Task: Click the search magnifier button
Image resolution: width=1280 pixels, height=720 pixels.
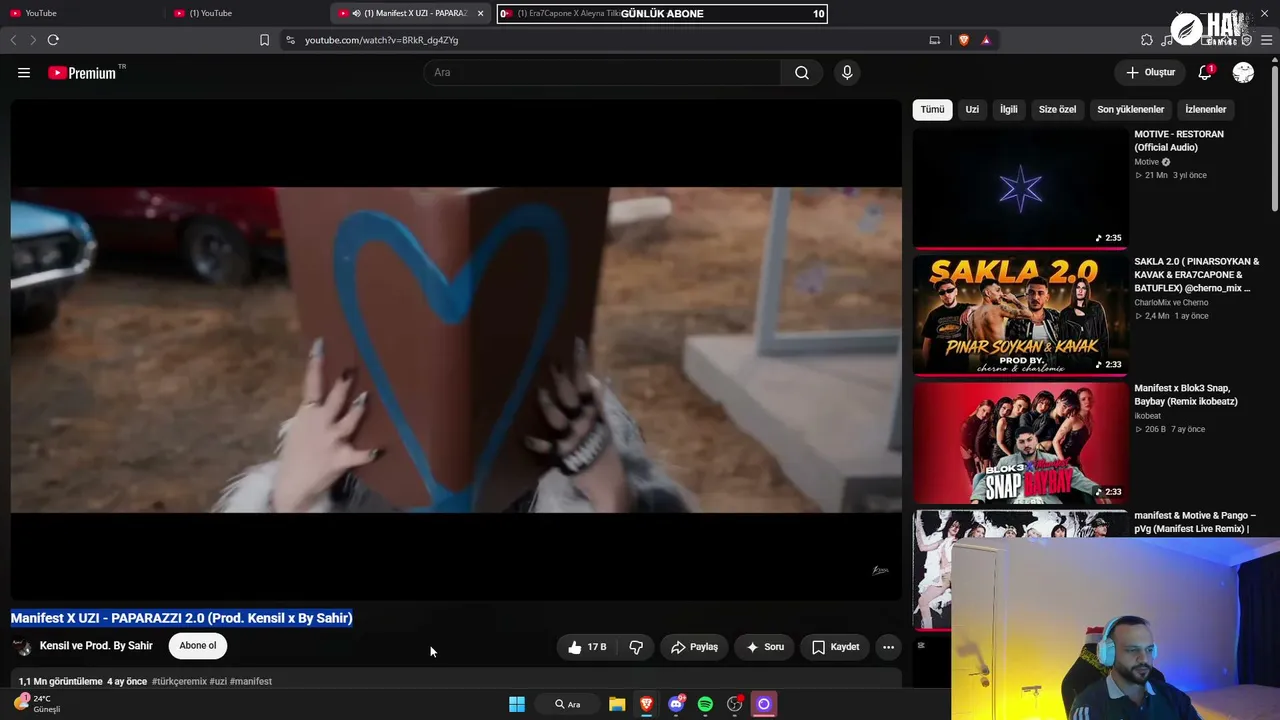Action: [802, 73]
